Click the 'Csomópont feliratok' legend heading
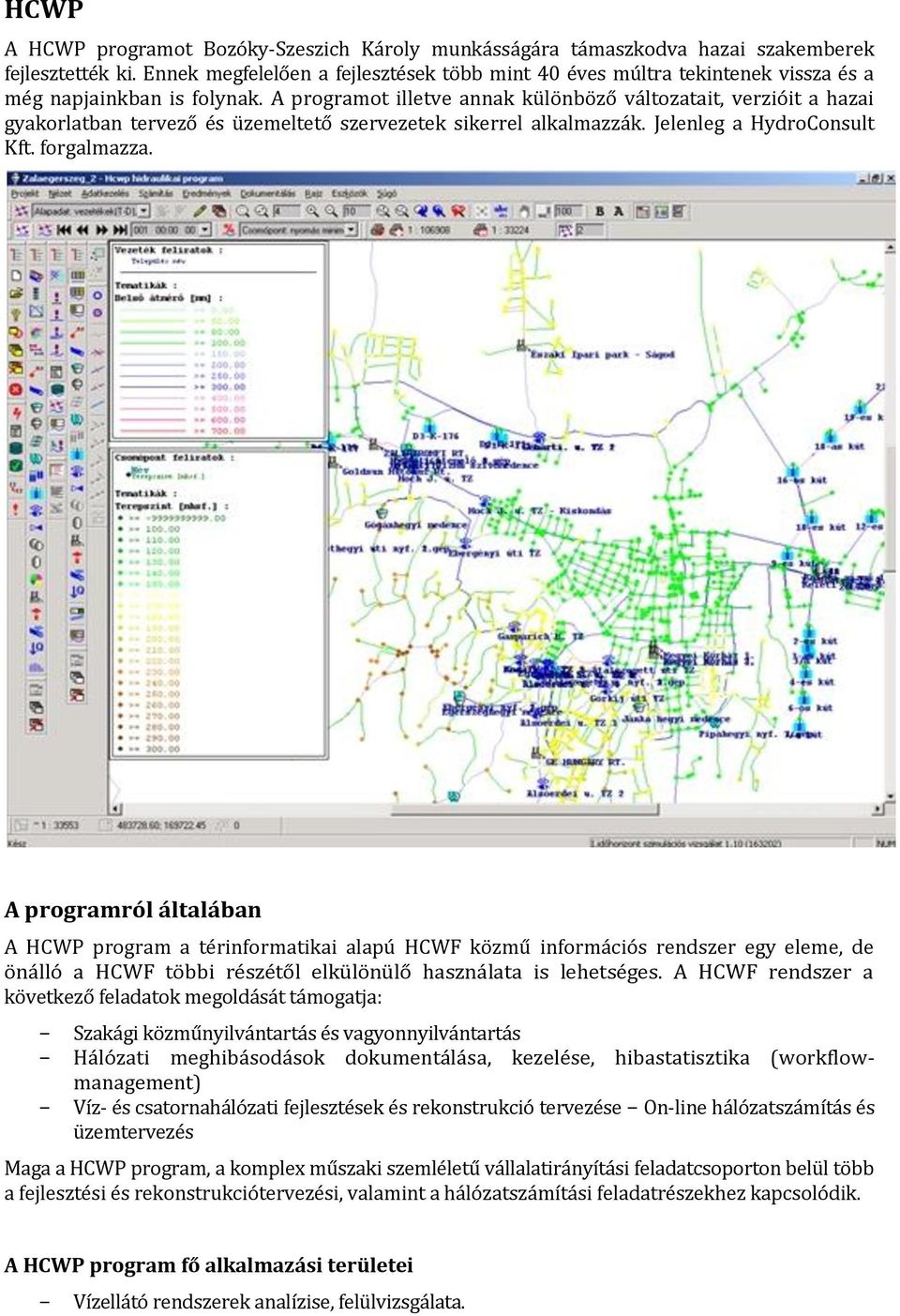The height and width of the screenshot is (1316, 900). coord(174,458)
